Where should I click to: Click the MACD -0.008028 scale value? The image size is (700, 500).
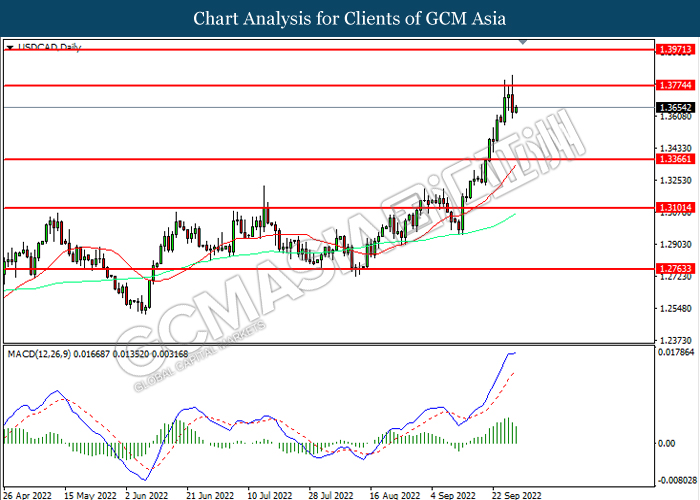(676, 480)
